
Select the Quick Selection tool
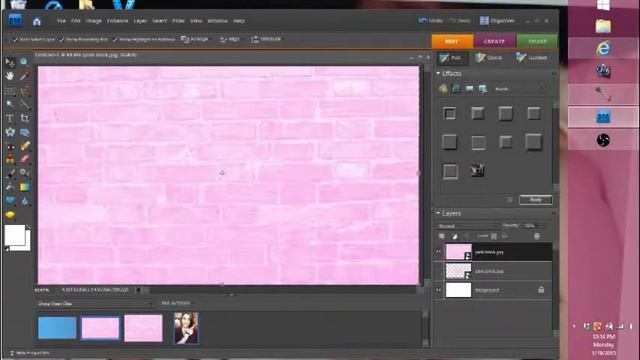pyautogui.click(x=24, y=104)
